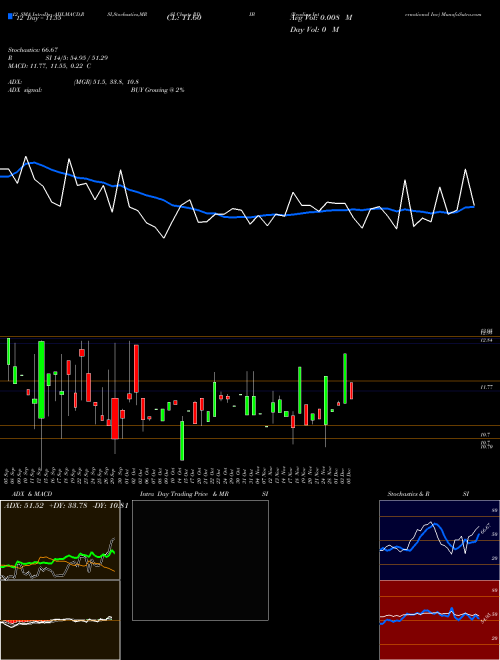Click the 'MACD: 11.77, 11.55, 0.22 C' line
Image resolution: width=500 pixels, height=660 pixels.
(50, 66)
